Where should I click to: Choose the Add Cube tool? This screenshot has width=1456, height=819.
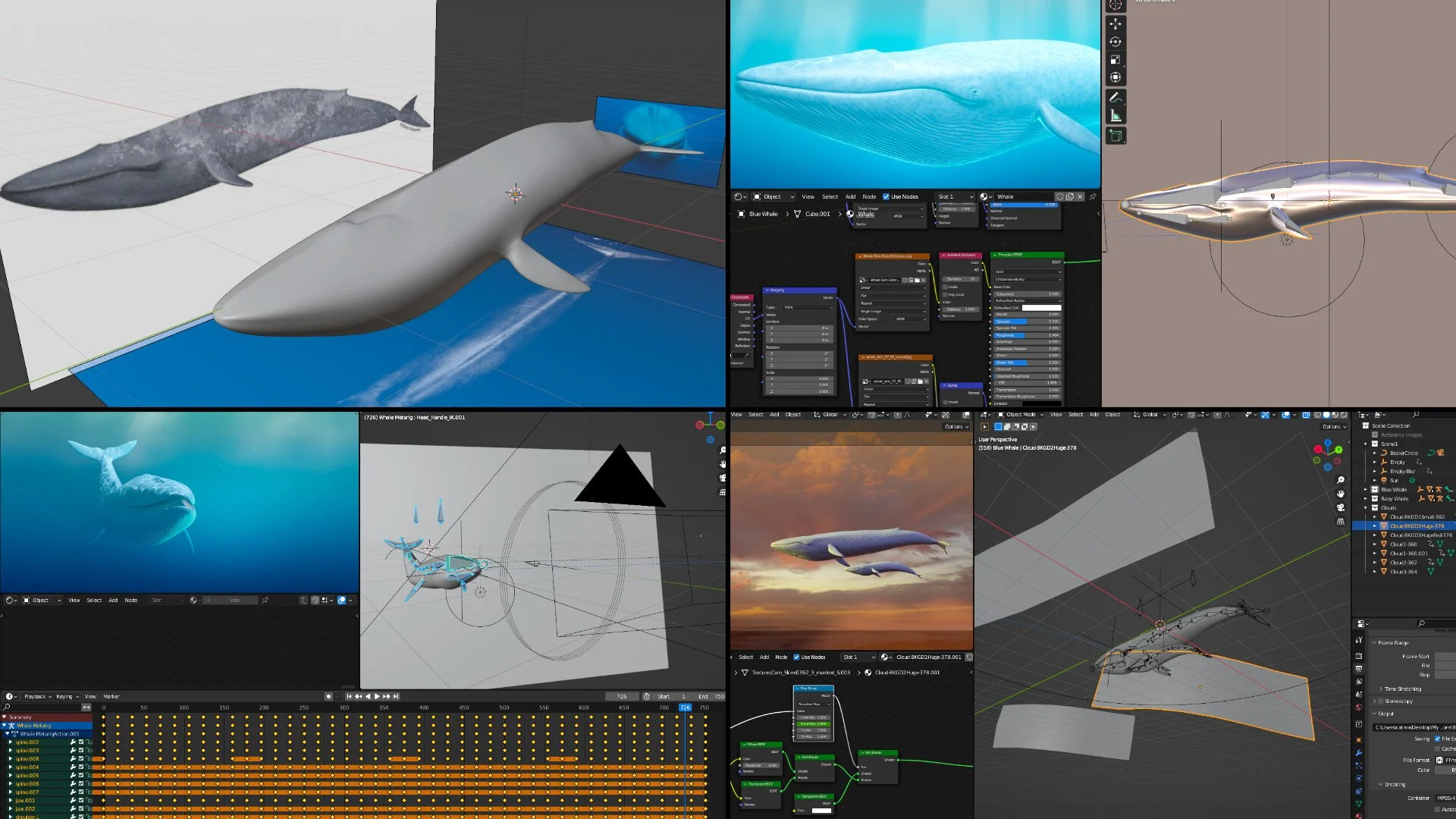point(1115,136)
